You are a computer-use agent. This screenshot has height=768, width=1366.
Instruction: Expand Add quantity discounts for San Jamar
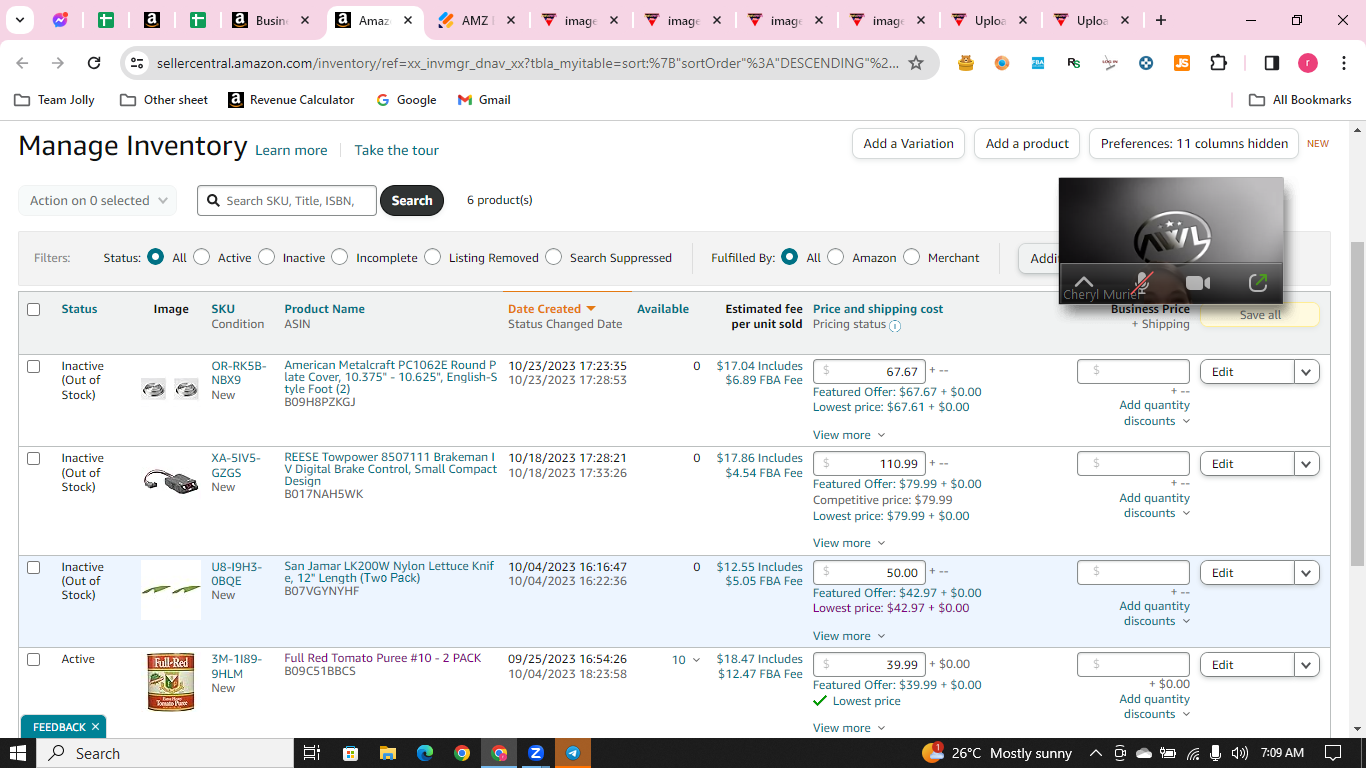1155,613
